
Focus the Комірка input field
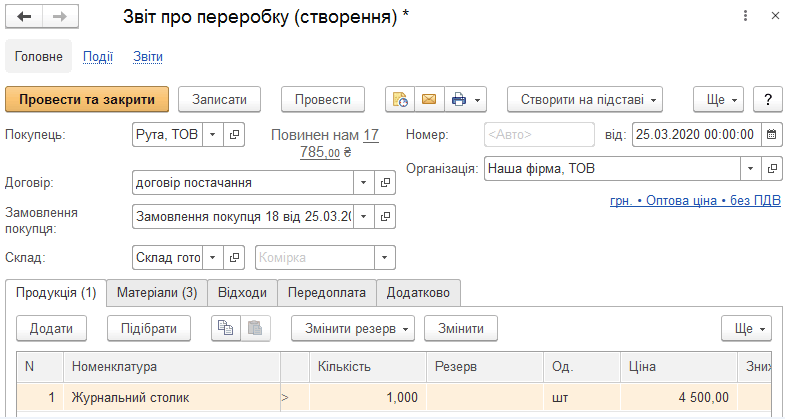(x=315, y=258)
